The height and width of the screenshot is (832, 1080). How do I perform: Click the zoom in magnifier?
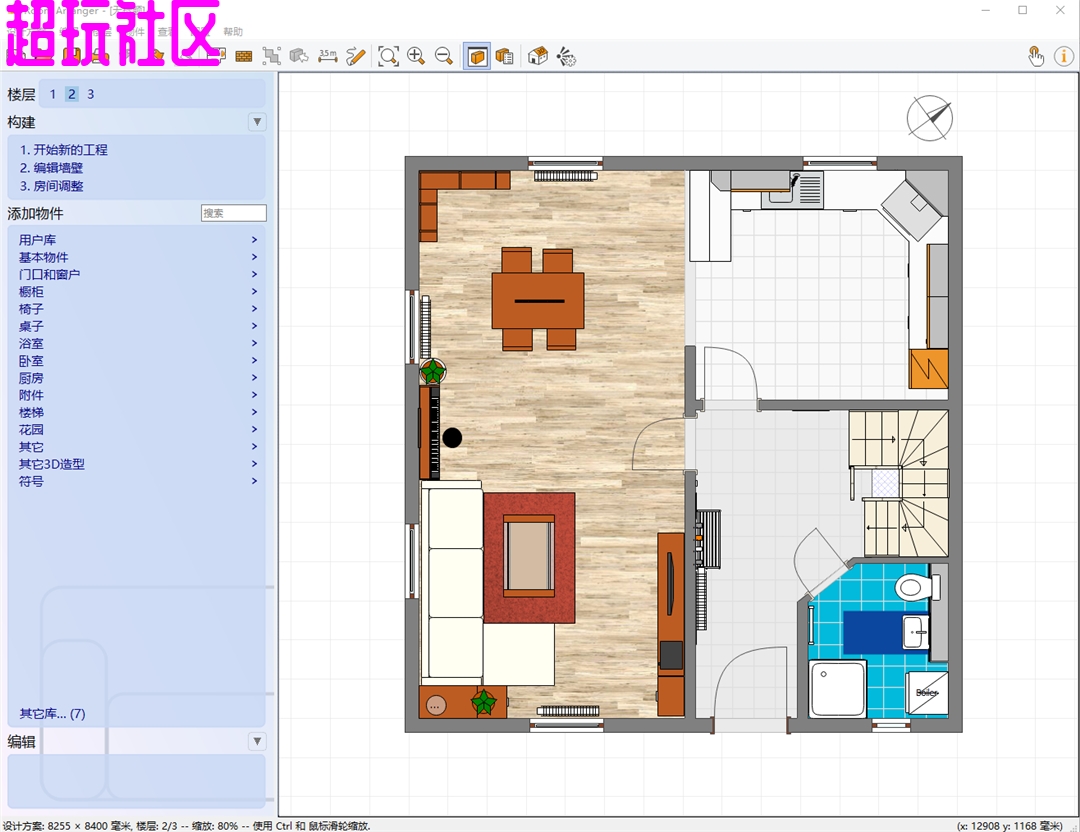pyautogui.click(x=416, y=56)
